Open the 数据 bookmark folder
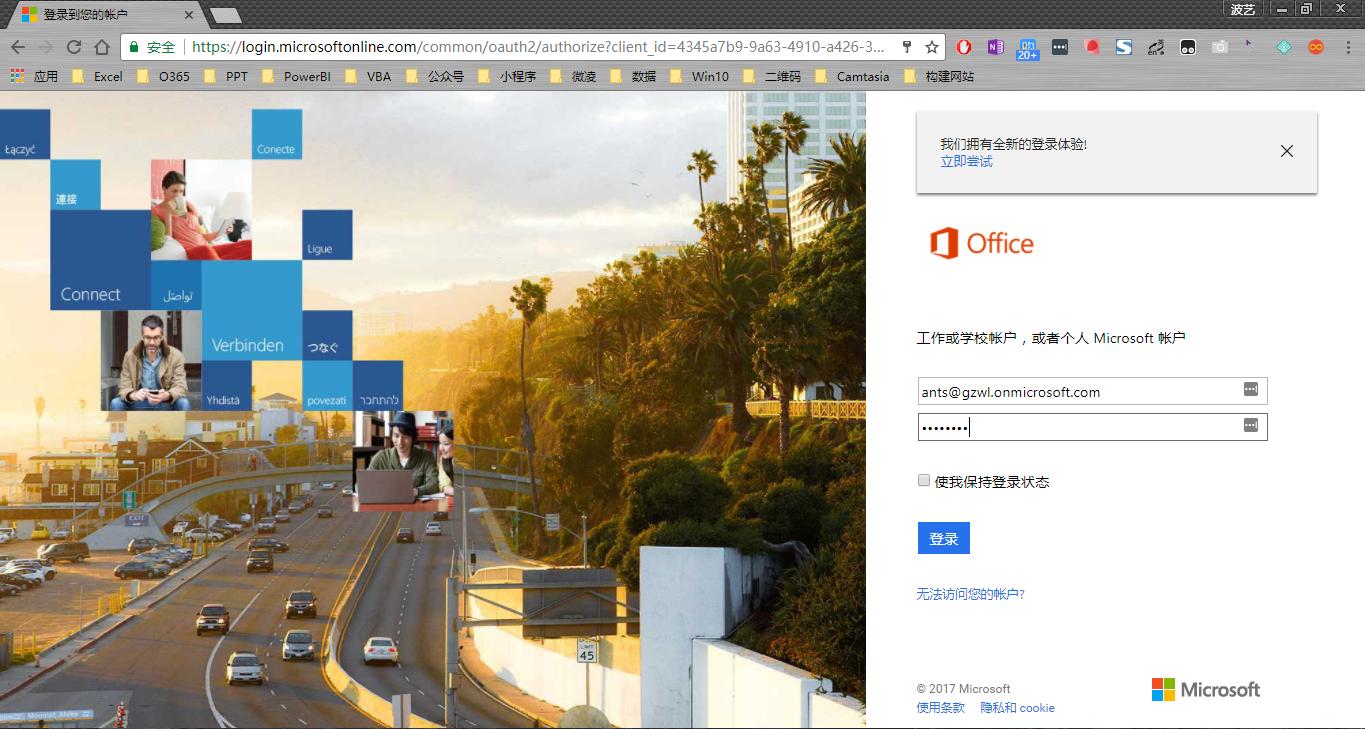Image resolution: width=1365 pixels, height=729 pixels. coord(633,76)
